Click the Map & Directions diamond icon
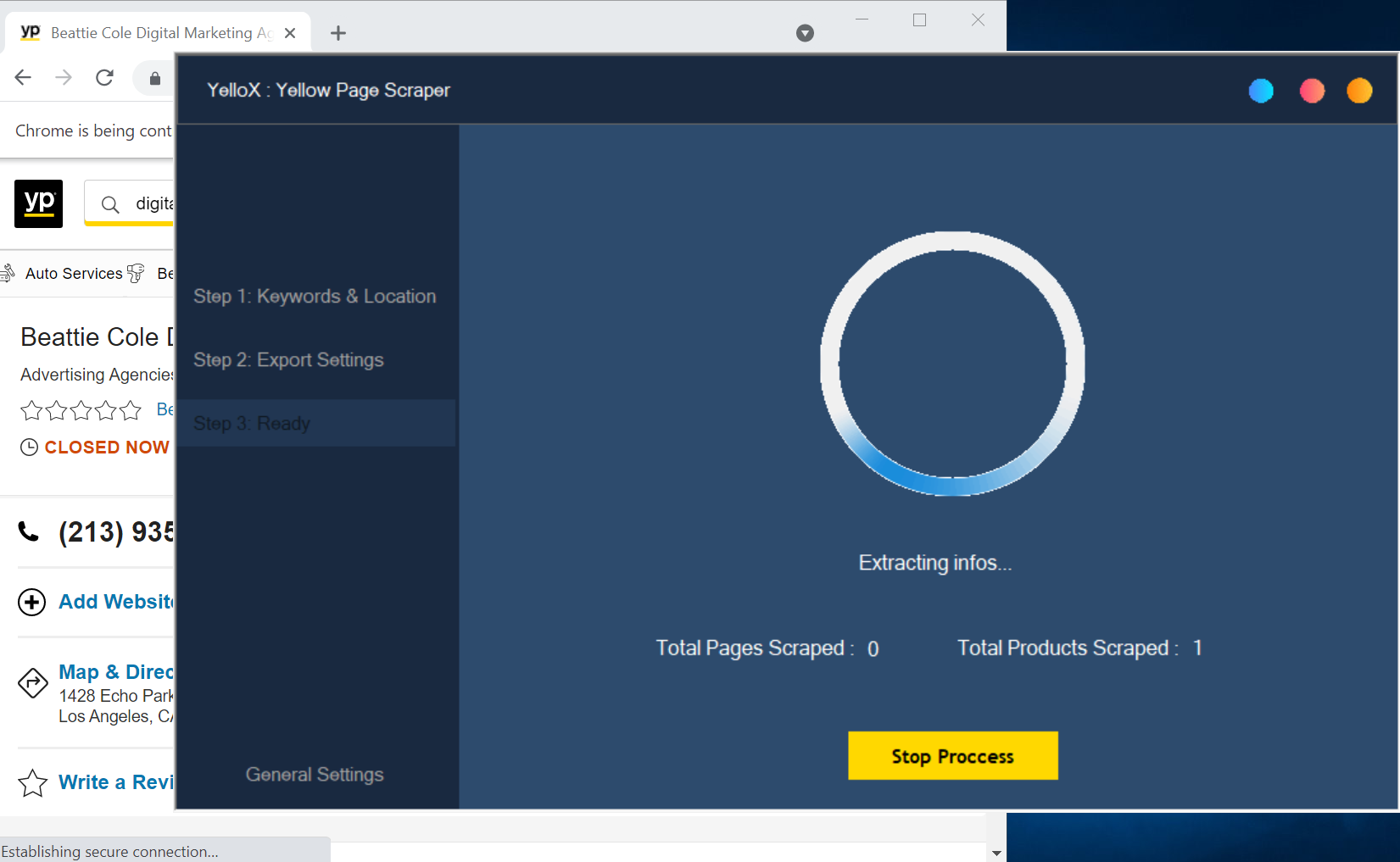 click(x=32, y=682)
